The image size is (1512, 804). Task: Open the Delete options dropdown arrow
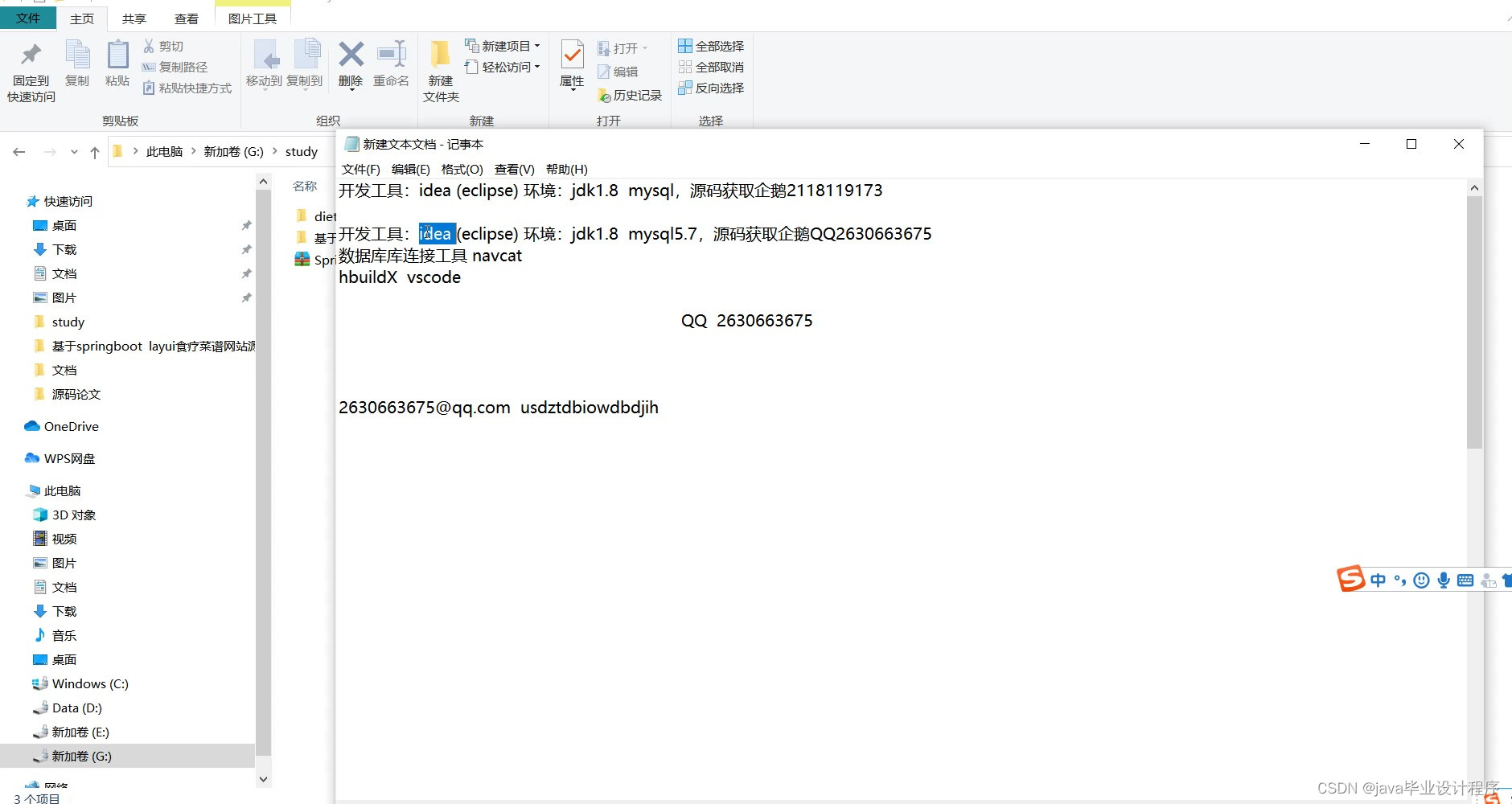(351, 89)
